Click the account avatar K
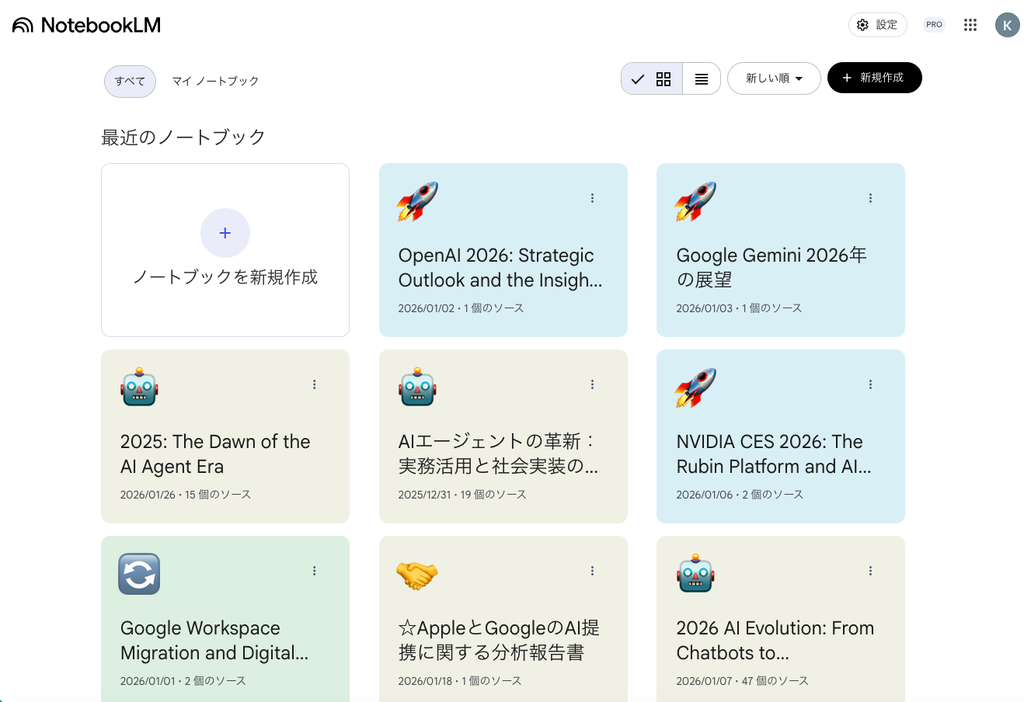Screen dimensions: 1024x702 pyautogui.click(x=1007, y=25)
